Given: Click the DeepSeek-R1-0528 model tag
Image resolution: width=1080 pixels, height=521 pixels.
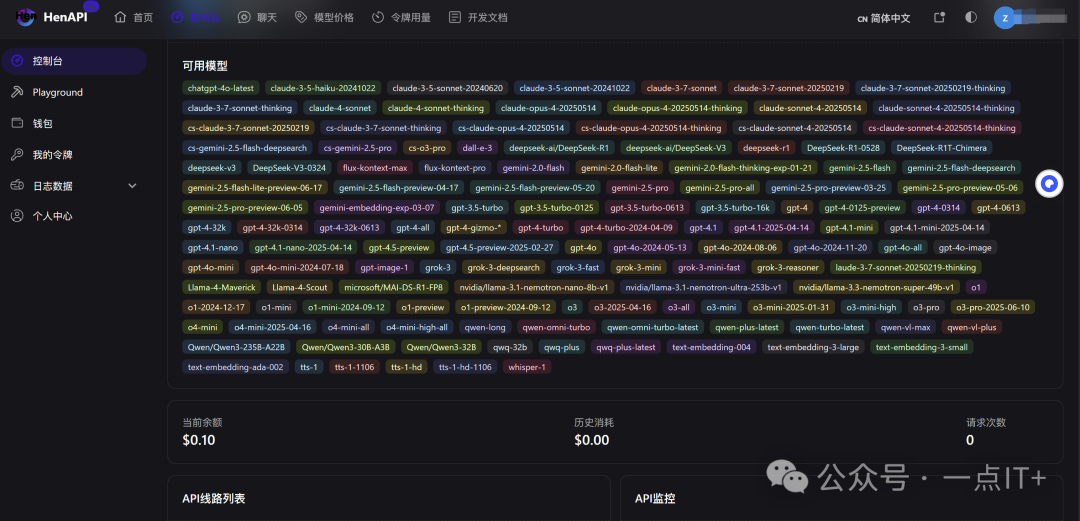Looking at the screenshot, I should [x=844, y=148].
